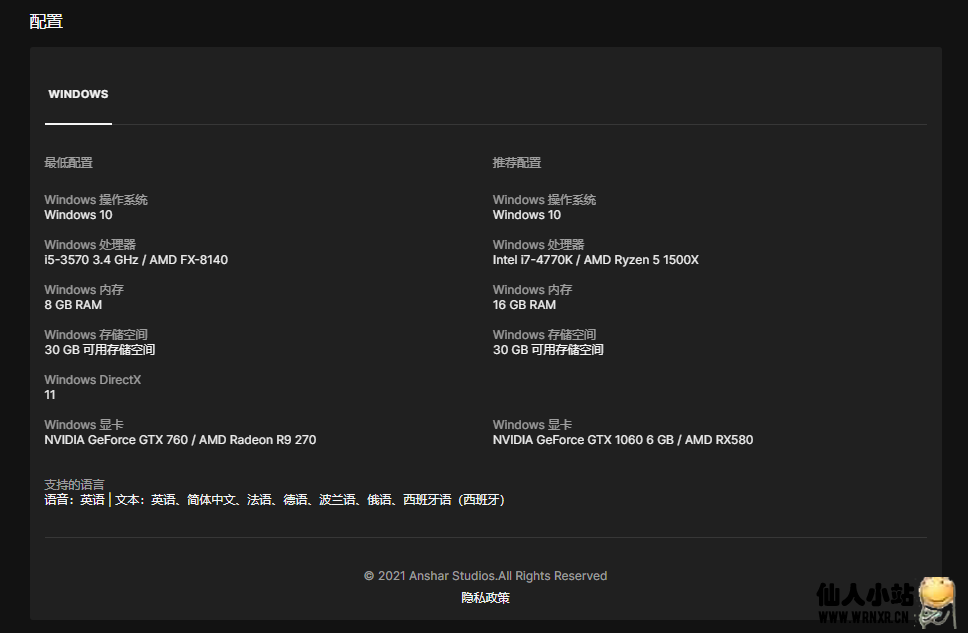Screen dimensions: 968x633
Task: Open the 隐私政策 privacy policy link
Action: [485, 598]
